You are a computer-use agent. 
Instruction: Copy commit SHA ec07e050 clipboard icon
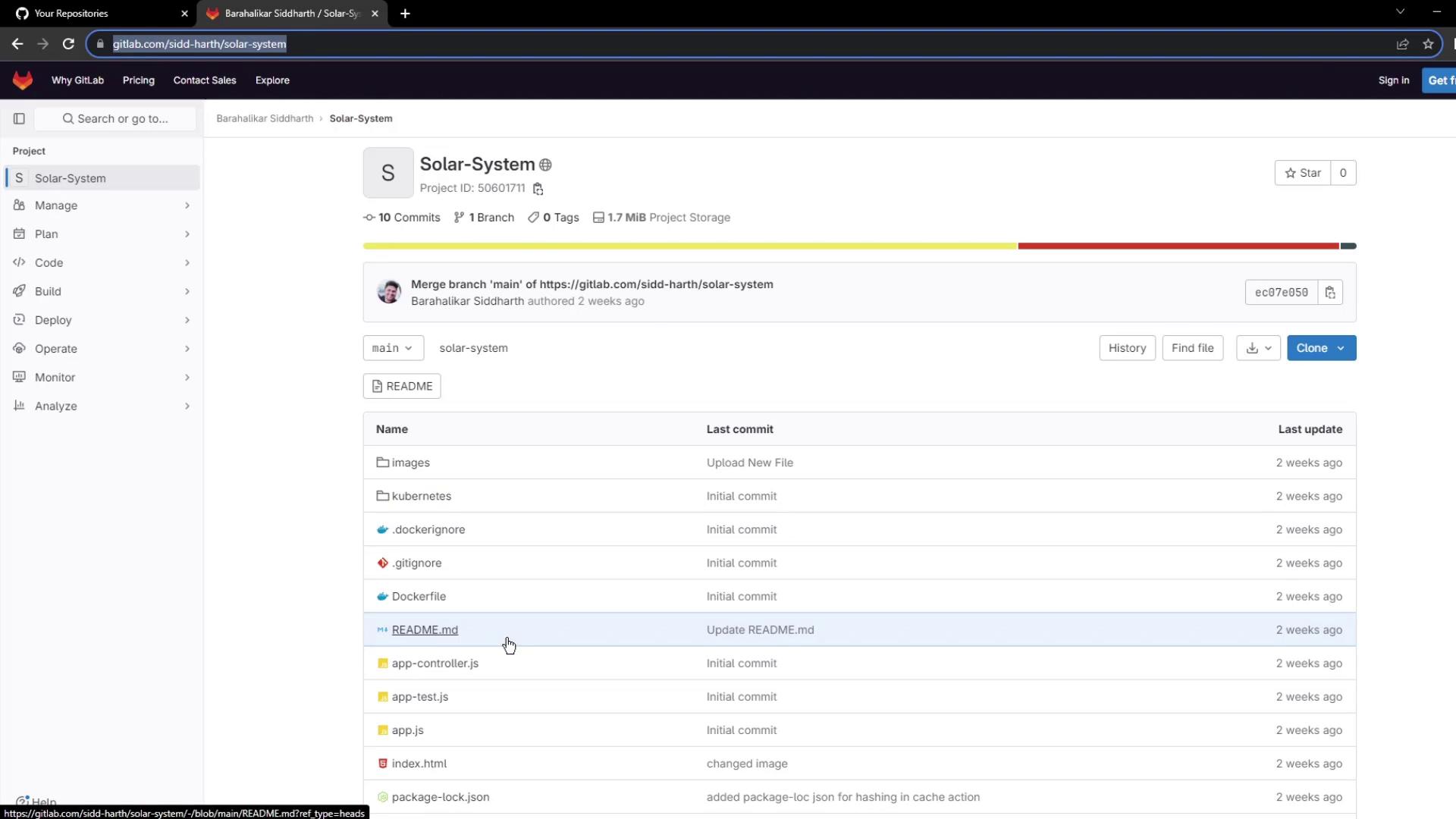pyautogui.click(x=1330, y=293)
